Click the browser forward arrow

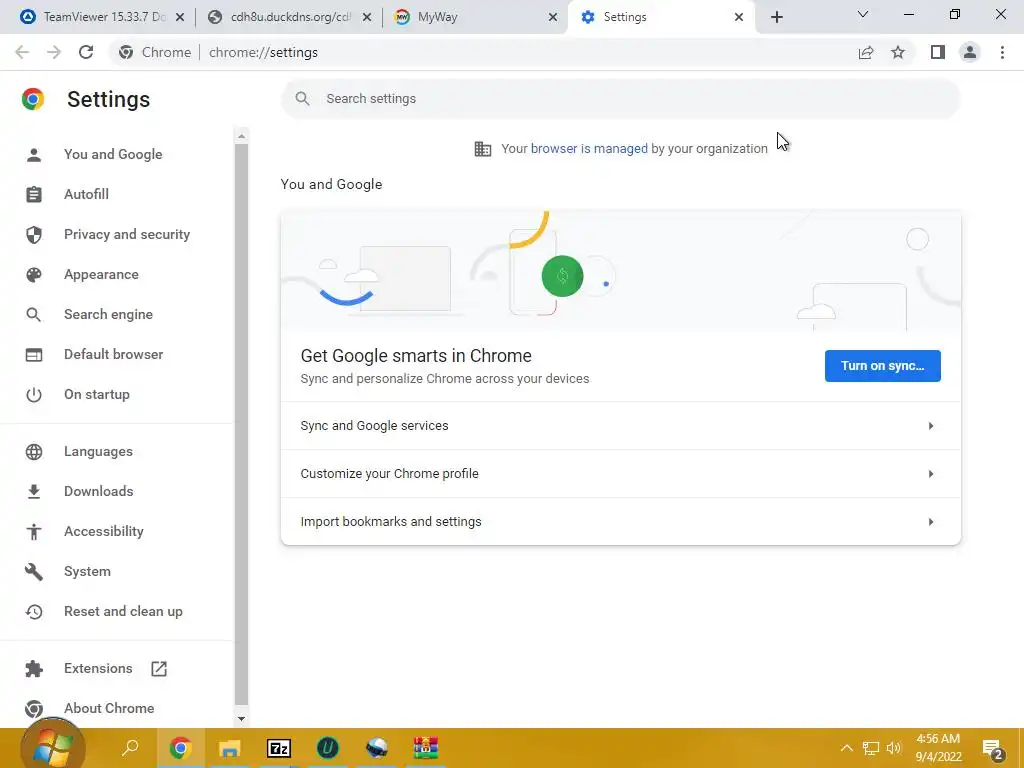[x=54, y=52]
